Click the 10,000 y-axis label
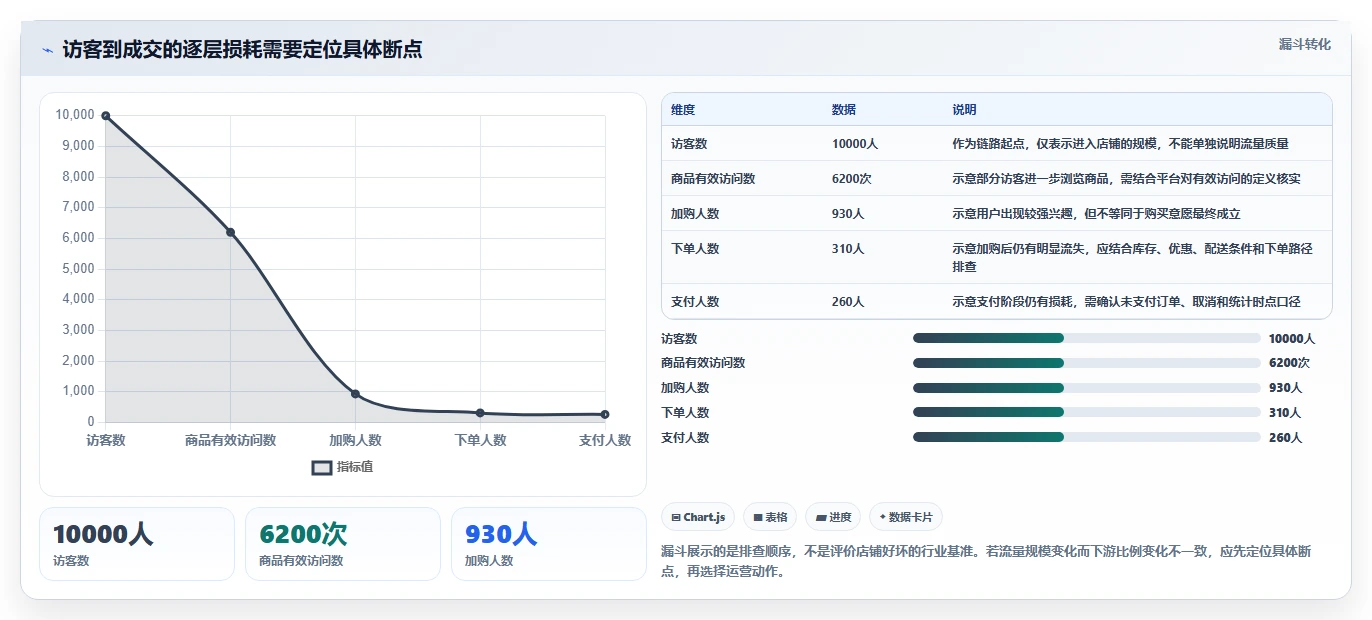 point(75,115)
